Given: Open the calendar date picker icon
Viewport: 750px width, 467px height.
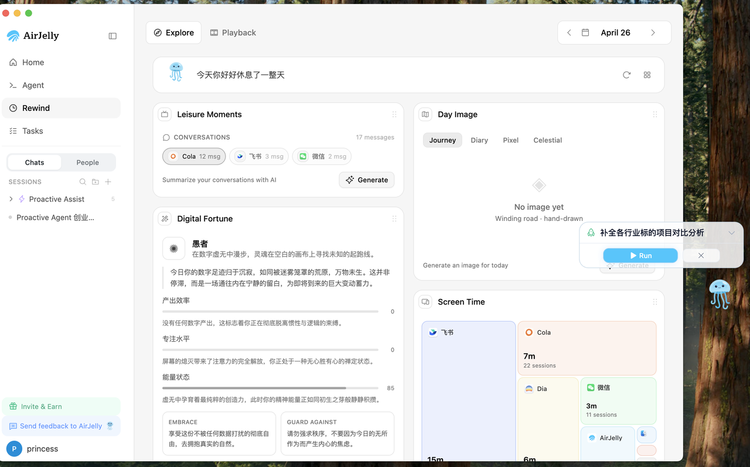Looking at the screenshot, I should pyautogui.click(x=585, y=33).
